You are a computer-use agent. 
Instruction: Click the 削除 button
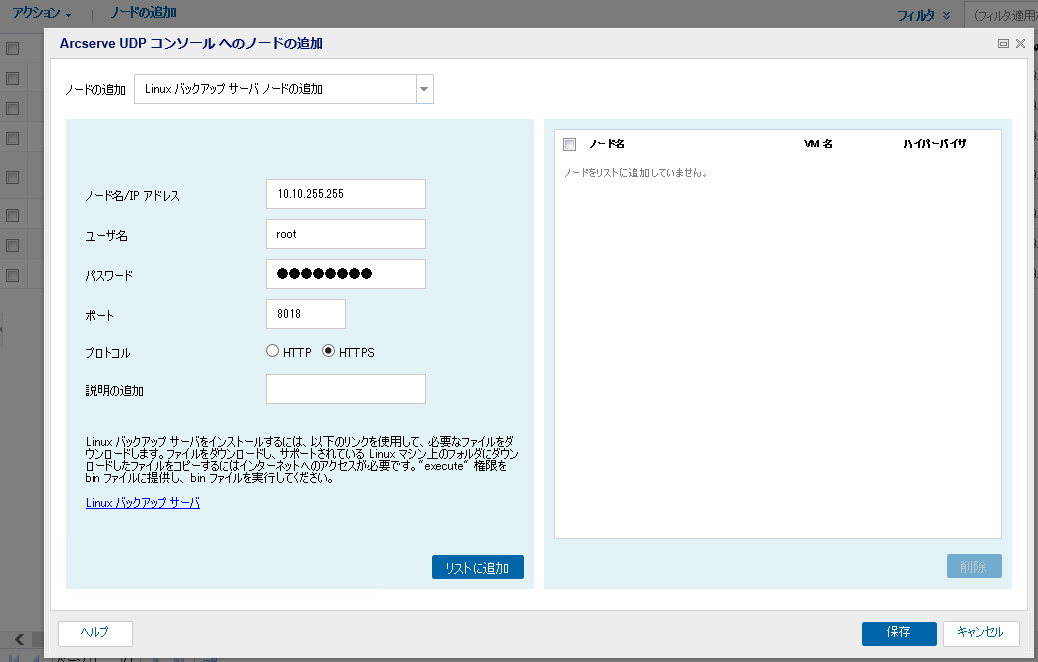974,567
